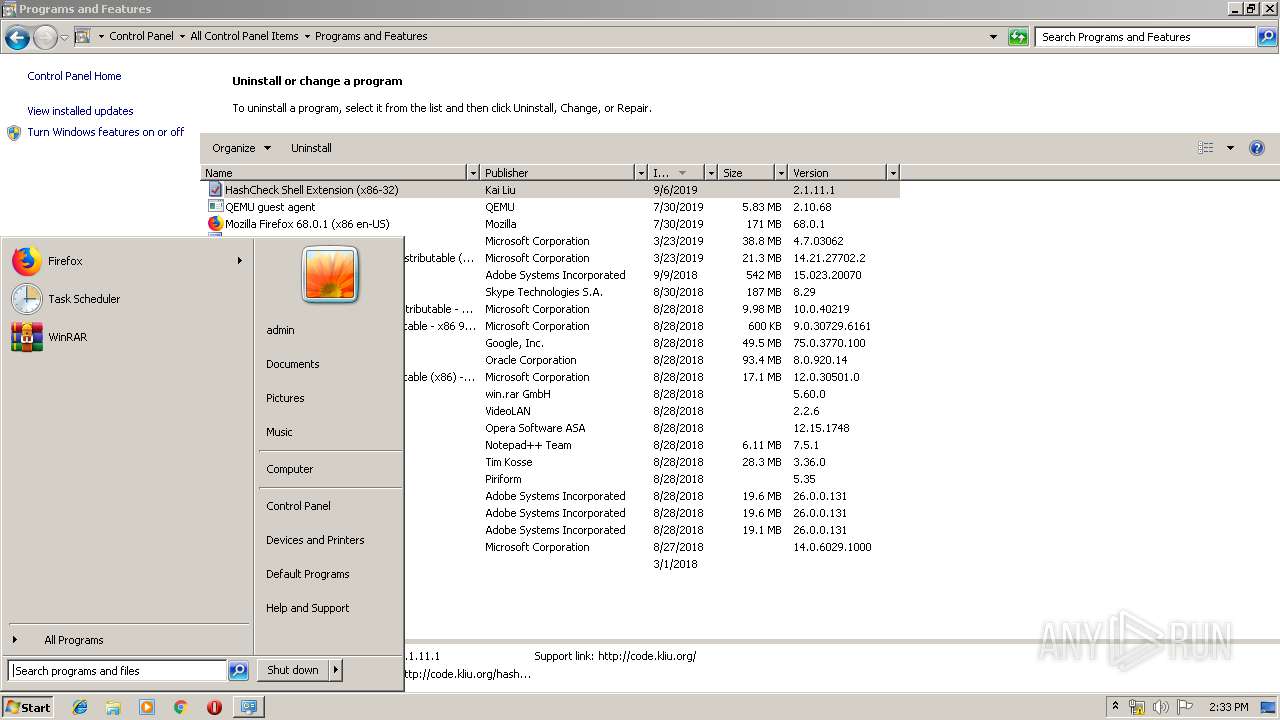Sort list by Name column header

335,173
